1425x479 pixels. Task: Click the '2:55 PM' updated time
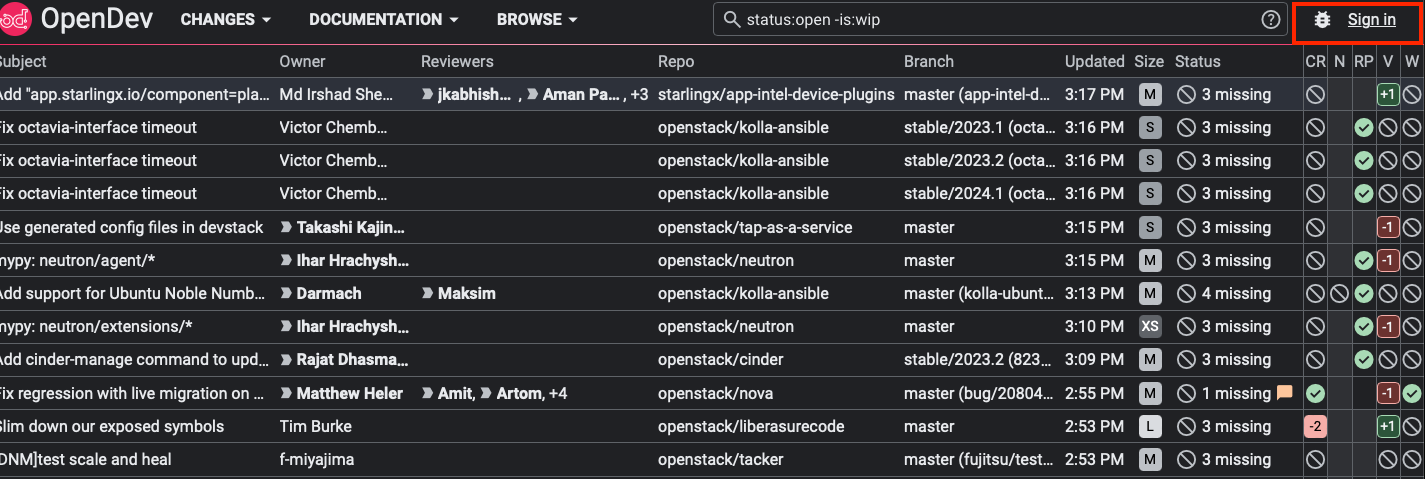[x=1094, y=394]
